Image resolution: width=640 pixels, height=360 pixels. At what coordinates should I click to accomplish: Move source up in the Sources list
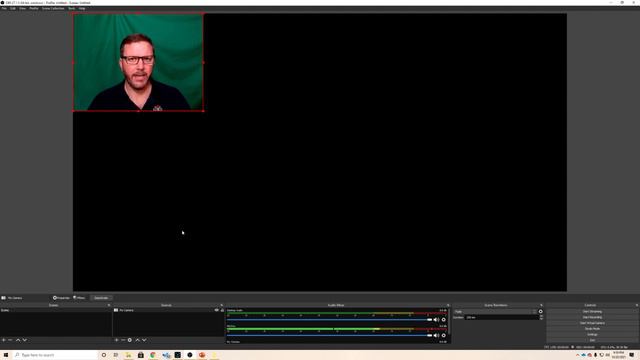pos(138,340)
